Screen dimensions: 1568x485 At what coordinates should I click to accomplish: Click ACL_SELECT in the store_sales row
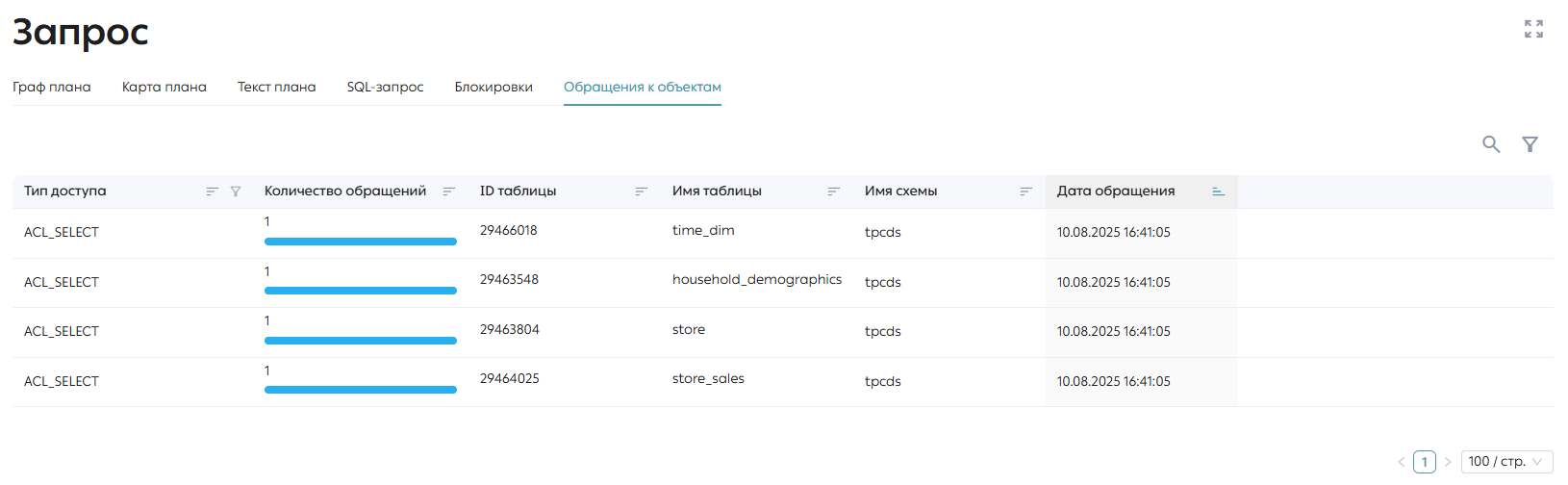point(62,381)
